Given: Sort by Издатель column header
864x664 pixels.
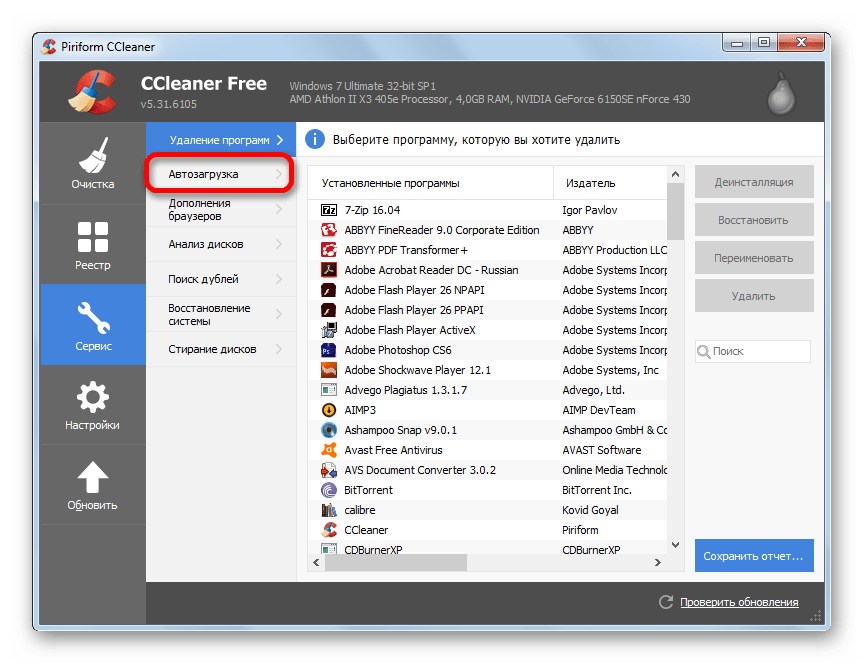Looking at the screenshot, I should click(x=610, y=183).
